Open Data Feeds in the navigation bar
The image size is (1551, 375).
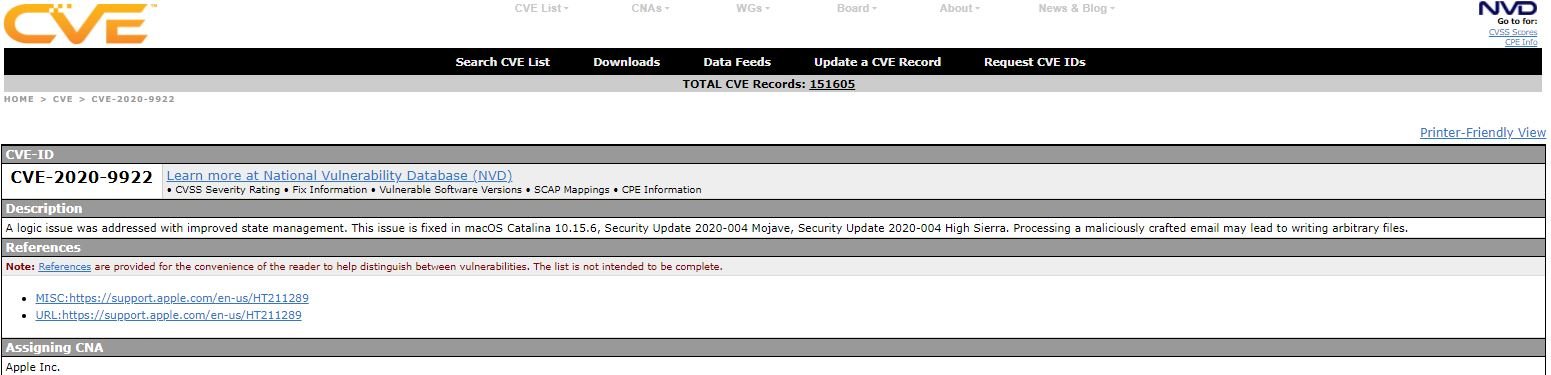[737, 62]
